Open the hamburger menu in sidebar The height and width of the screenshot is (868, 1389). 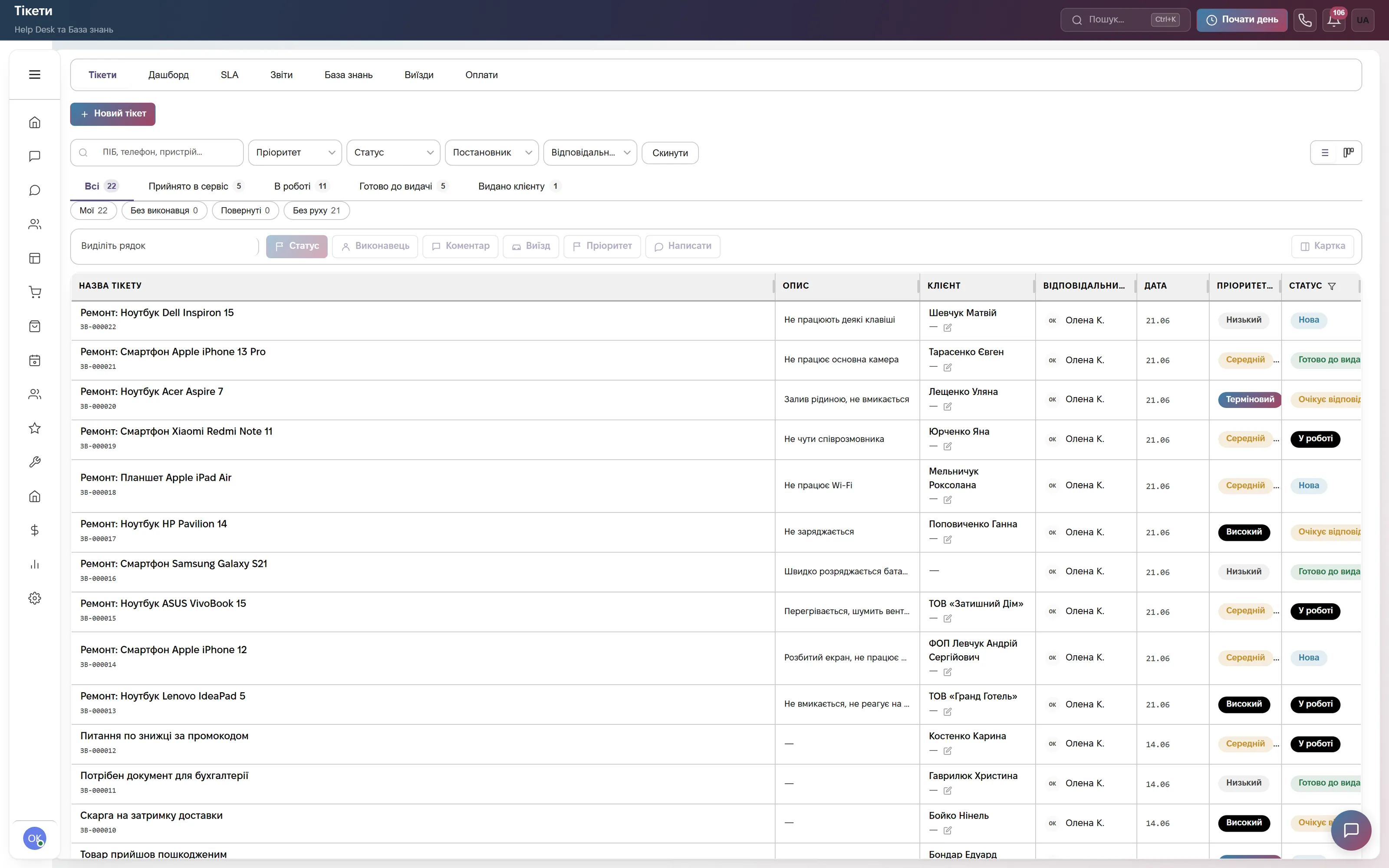pyautogui.click(x=34, y=75)
